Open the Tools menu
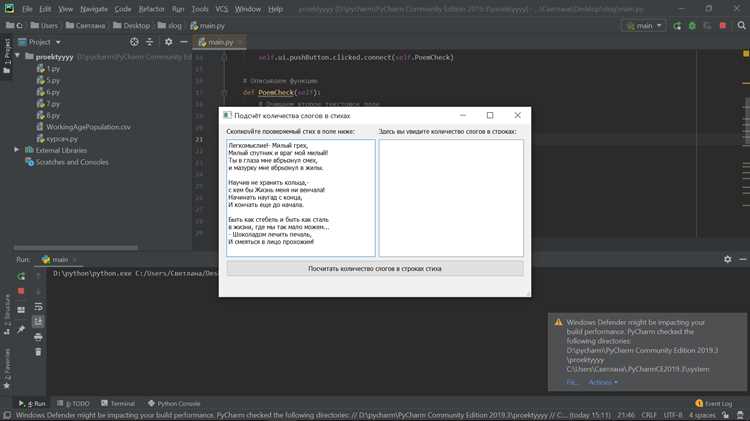Screen dimensions: 750x421 point(199,9)
